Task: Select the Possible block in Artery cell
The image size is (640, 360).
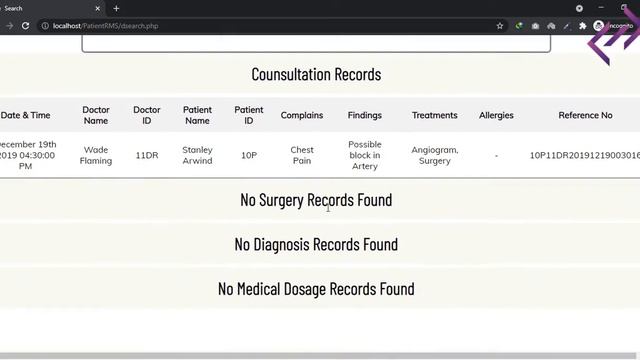Action: 365,155
